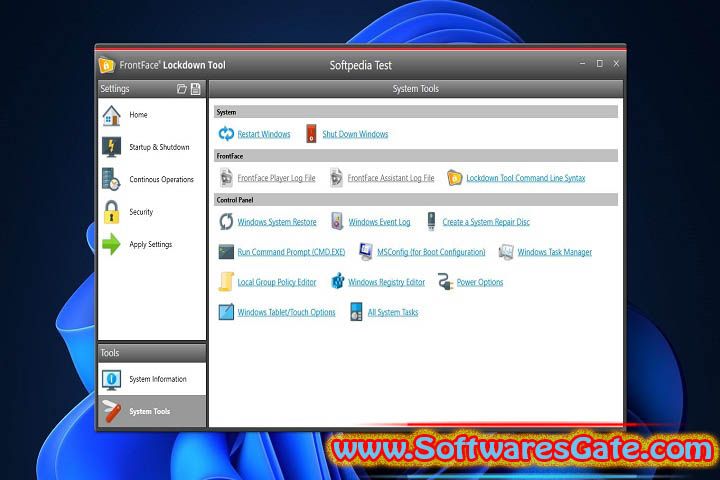
Task: Open the FrontFace Player Log File link
Action: tap(276, 178)
